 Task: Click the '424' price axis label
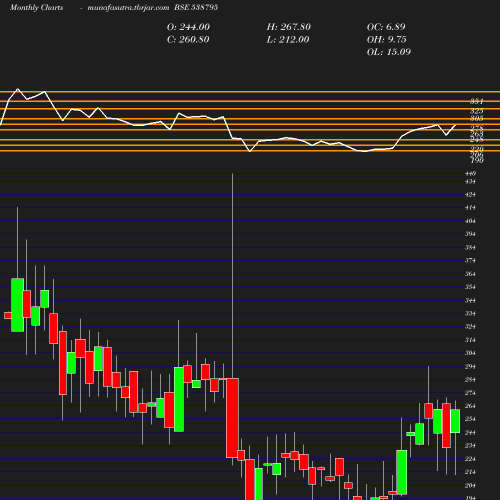[x=470, y=195]
